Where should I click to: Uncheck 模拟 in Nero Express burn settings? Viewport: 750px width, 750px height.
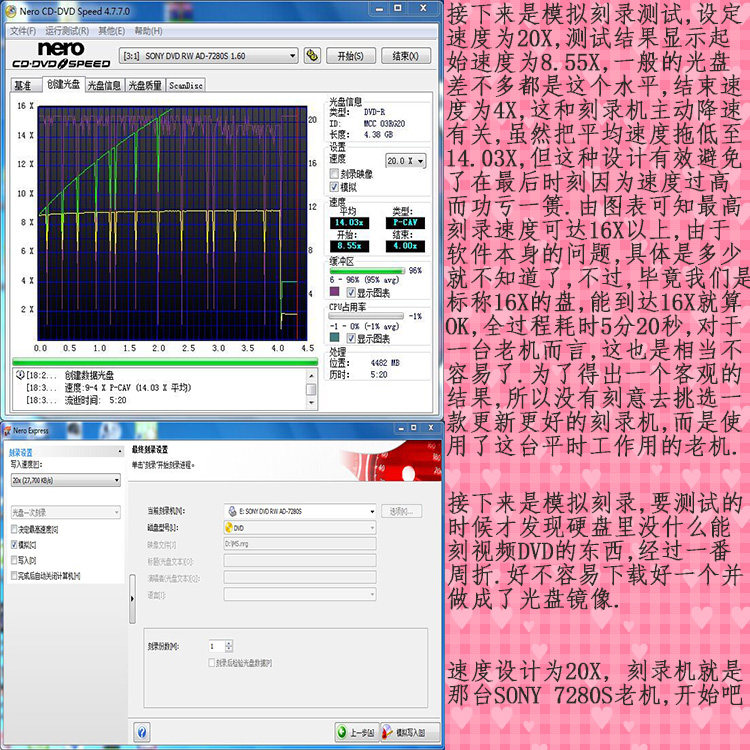tap(14, 544)
